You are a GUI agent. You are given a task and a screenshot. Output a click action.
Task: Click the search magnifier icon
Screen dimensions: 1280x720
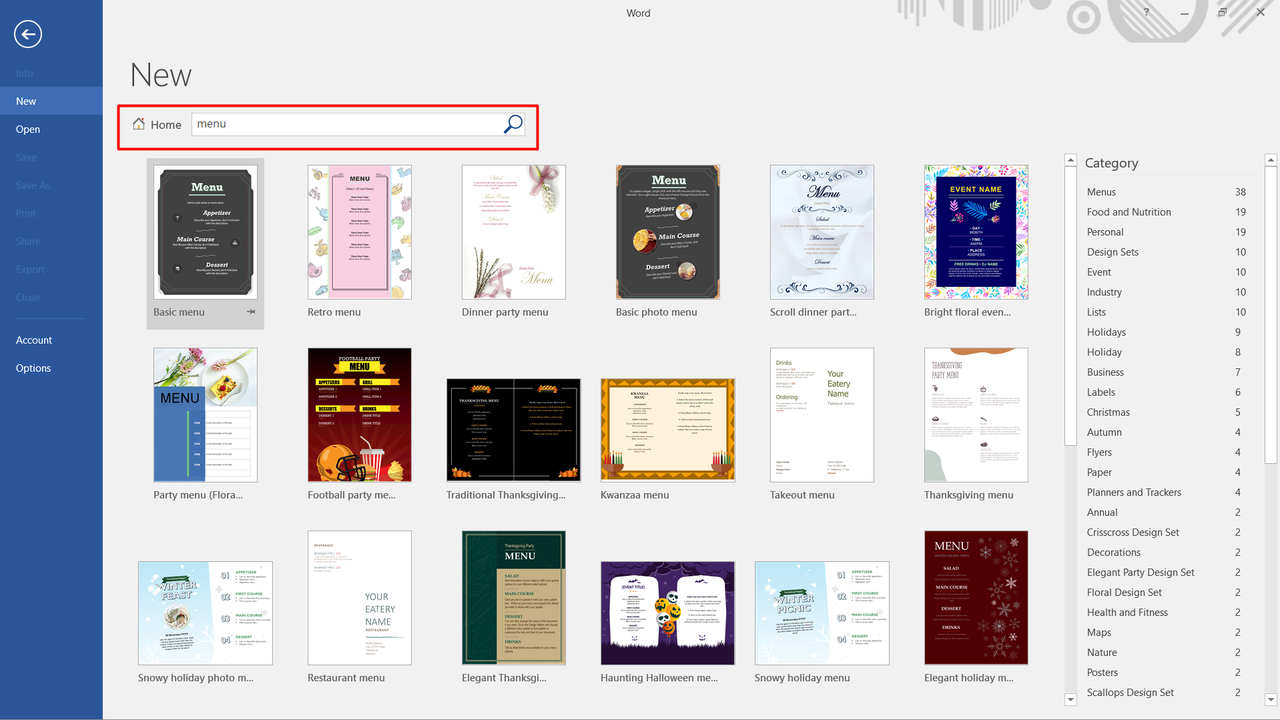coord(512,123)
